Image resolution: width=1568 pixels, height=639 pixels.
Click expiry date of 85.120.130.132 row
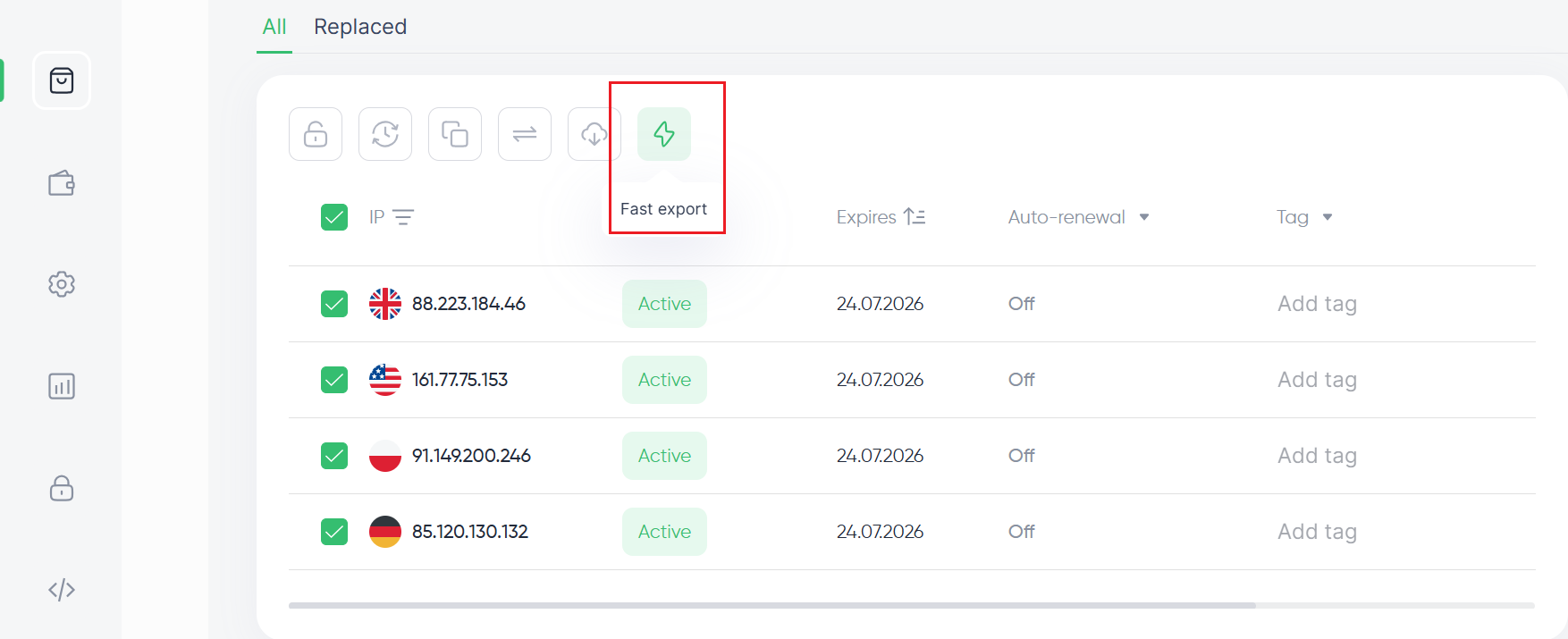tap(880, 532)
